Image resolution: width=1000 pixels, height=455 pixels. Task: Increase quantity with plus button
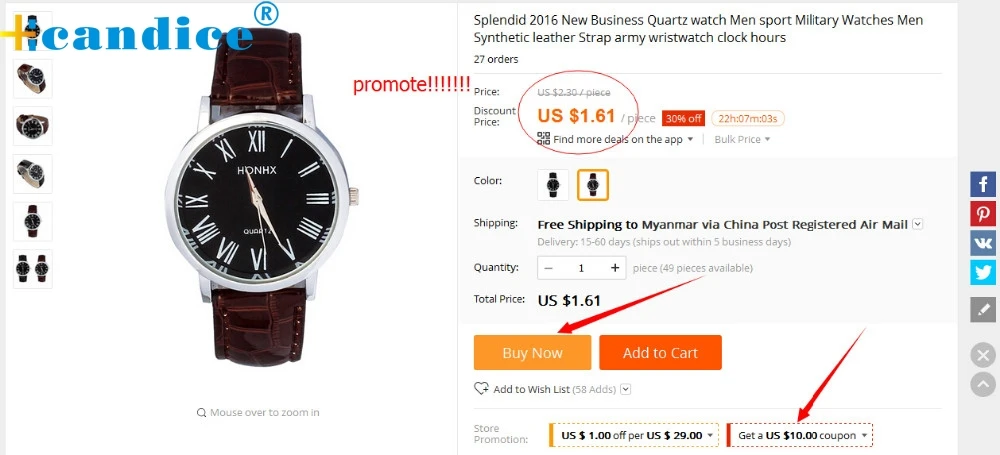[615, 268]
